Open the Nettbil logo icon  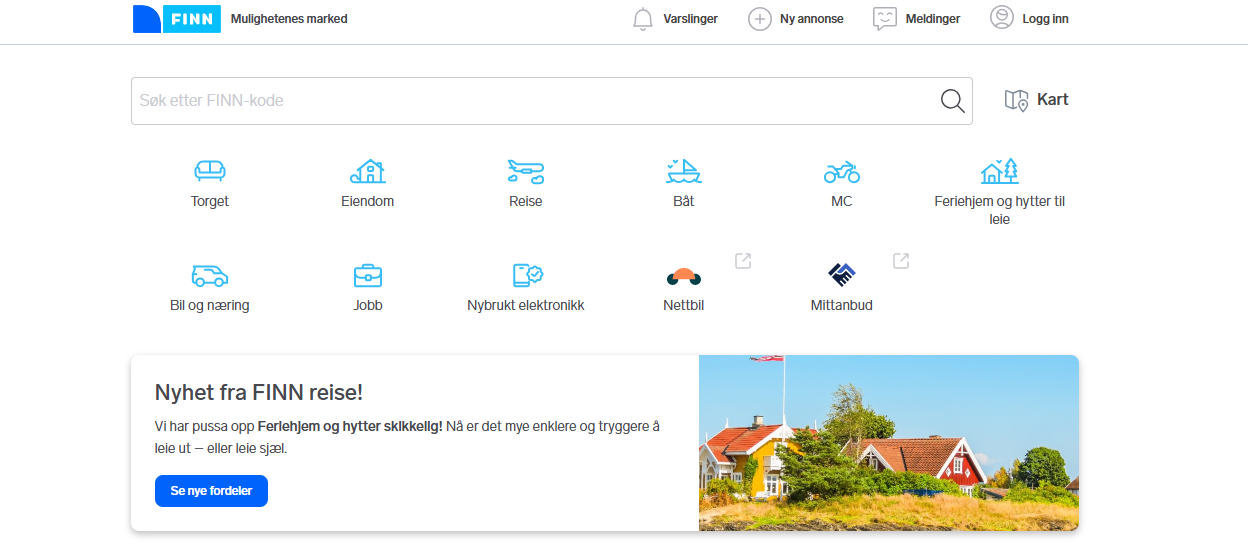(x=684, y=276)
